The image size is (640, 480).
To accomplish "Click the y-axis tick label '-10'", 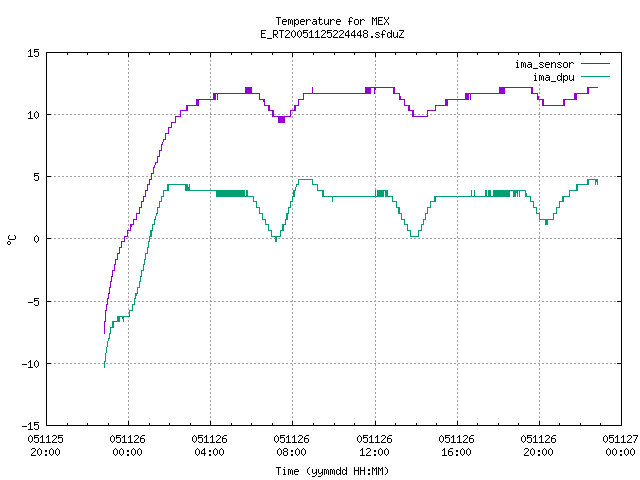I will (31, 364).
